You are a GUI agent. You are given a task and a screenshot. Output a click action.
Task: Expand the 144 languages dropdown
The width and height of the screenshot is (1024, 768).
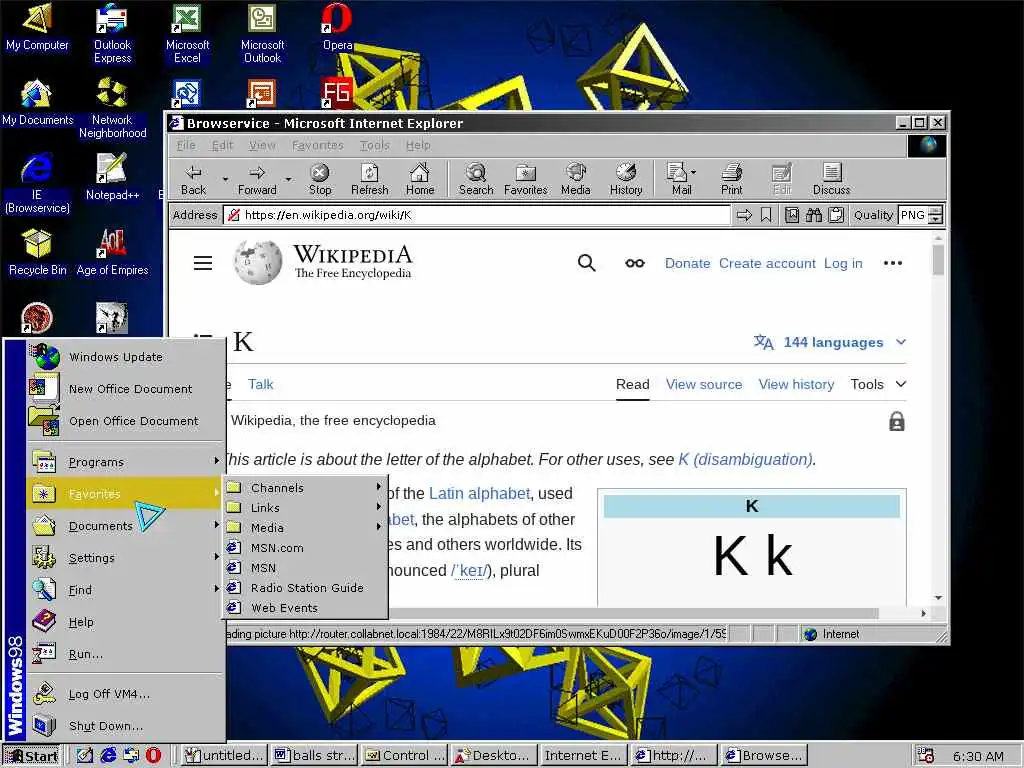pyautogui.click(x=830, y=342)
